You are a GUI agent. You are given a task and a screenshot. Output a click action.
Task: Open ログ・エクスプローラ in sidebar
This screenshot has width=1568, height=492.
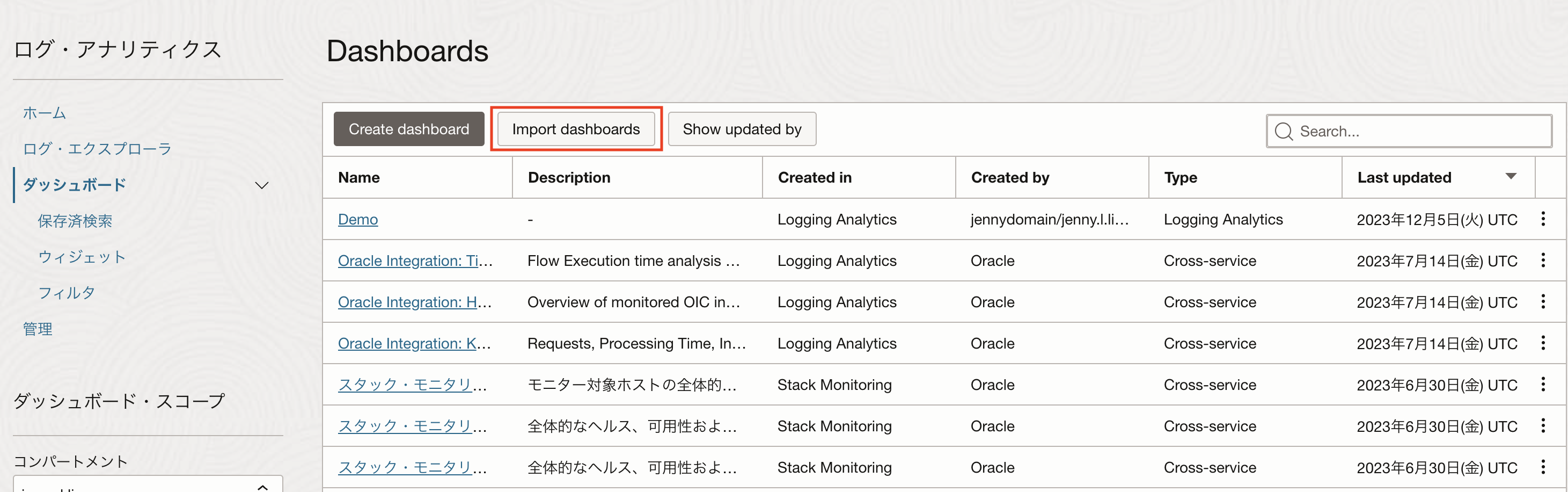97,149
